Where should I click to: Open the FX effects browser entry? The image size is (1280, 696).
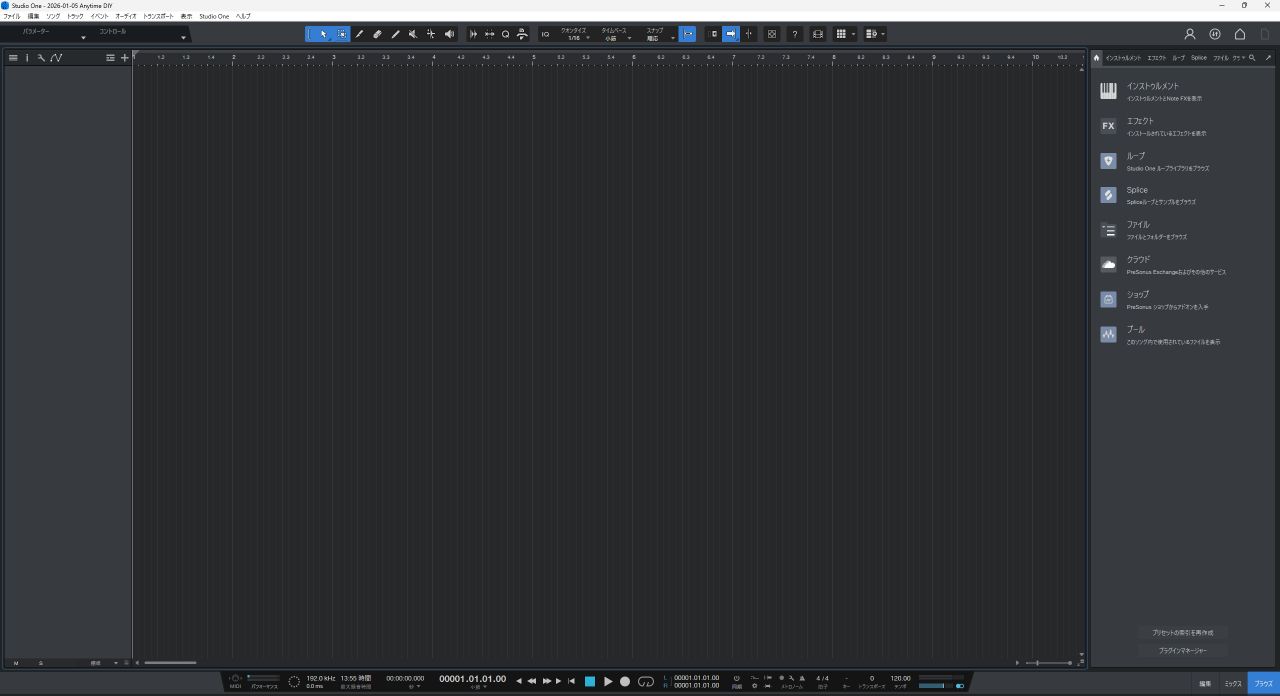point(1108,126)
